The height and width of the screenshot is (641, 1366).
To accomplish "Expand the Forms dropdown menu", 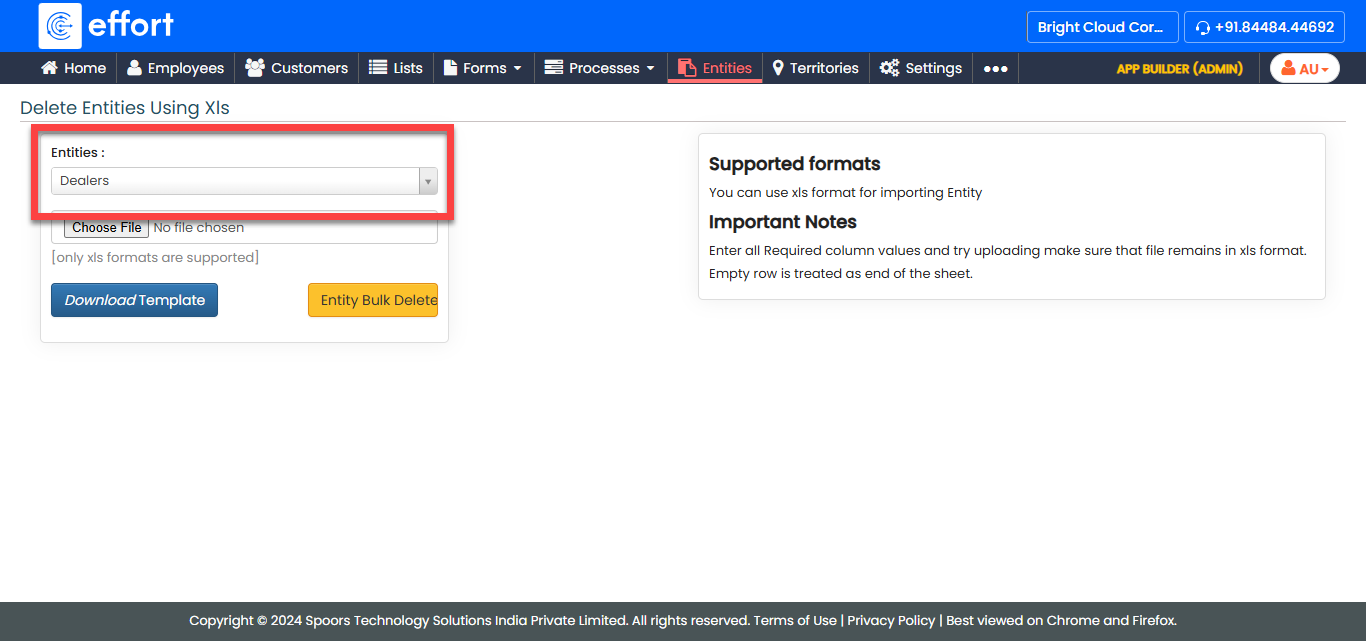I will [x=484, y=68].
